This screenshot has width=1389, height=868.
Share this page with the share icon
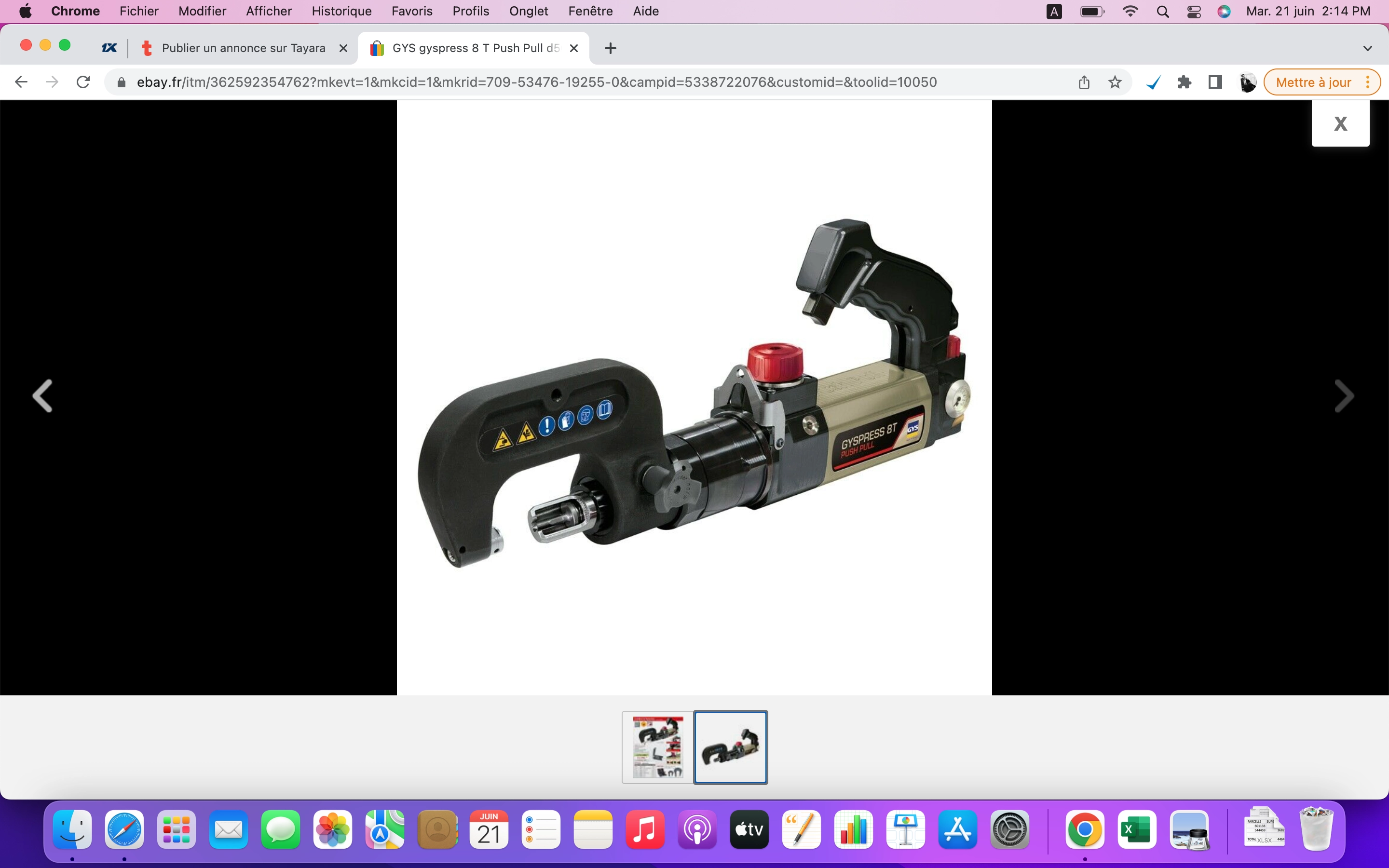1084,82
